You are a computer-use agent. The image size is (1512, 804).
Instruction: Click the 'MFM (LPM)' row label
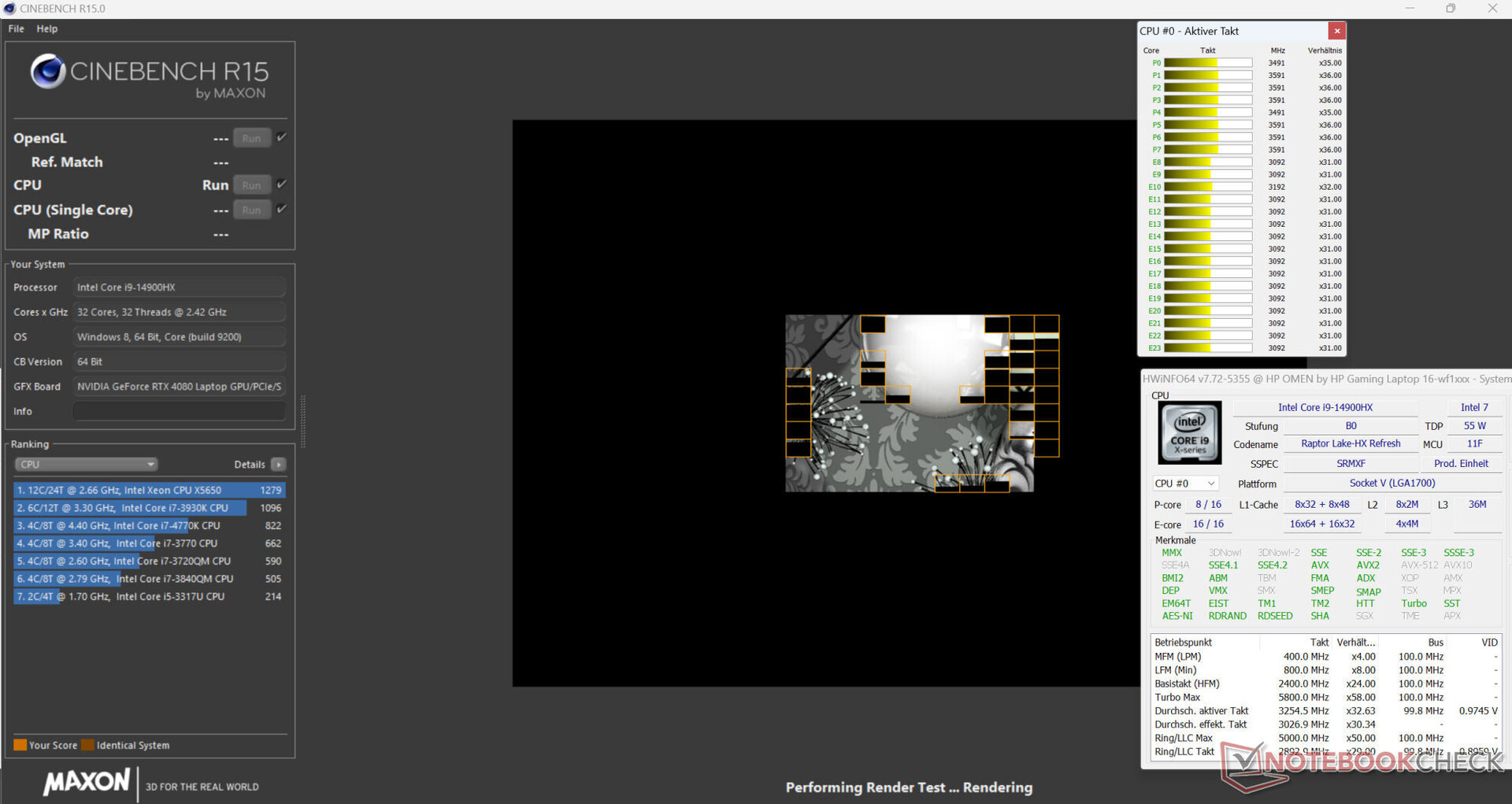(x=1177, y=656)
